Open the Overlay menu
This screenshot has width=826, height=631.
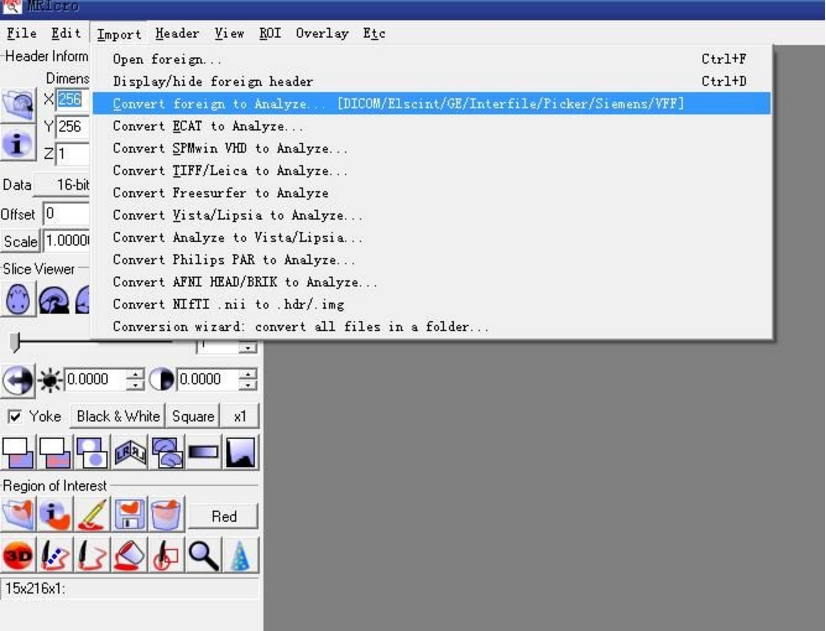322,33
